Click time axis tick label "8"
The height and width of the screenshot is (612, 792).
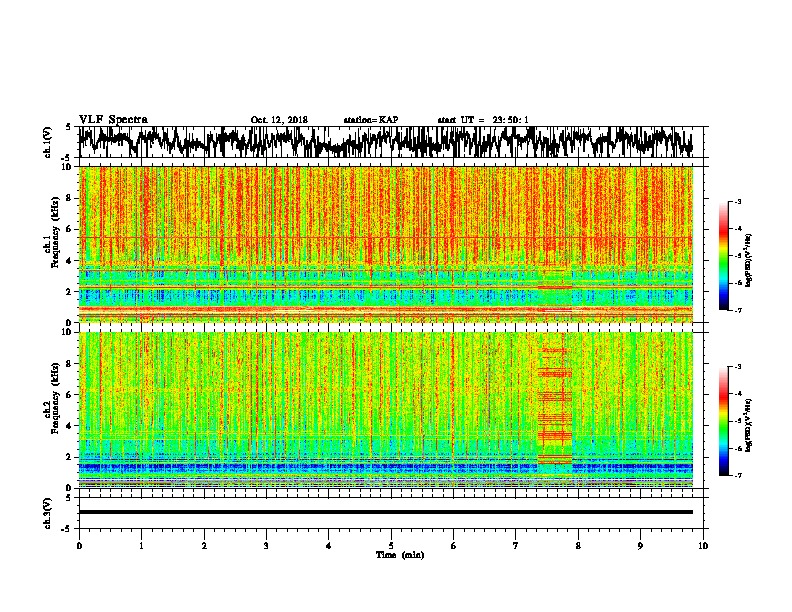tap(578, 546)
